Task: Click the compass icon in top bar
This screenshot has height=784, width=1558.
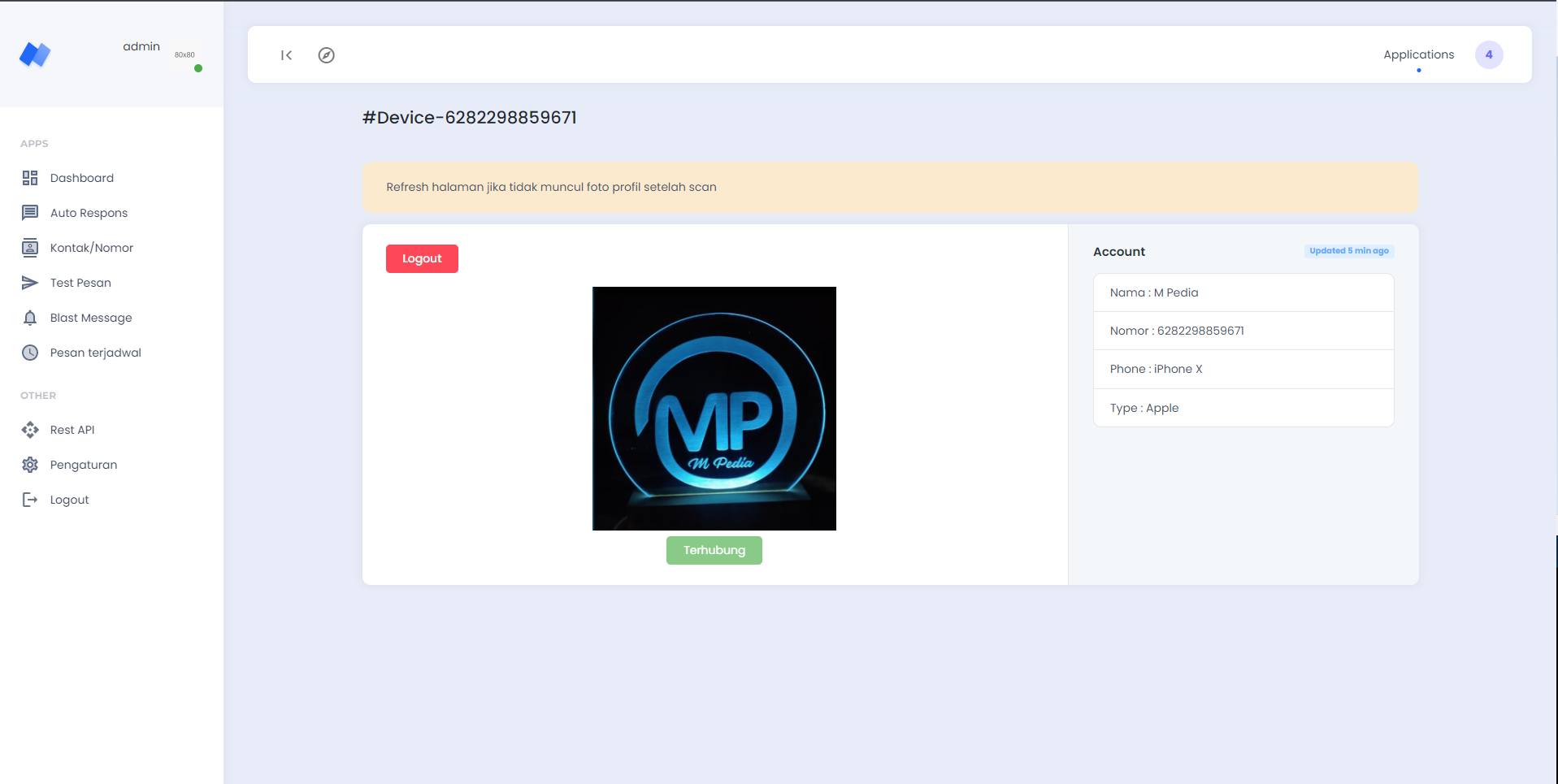Action: point(326,55)
